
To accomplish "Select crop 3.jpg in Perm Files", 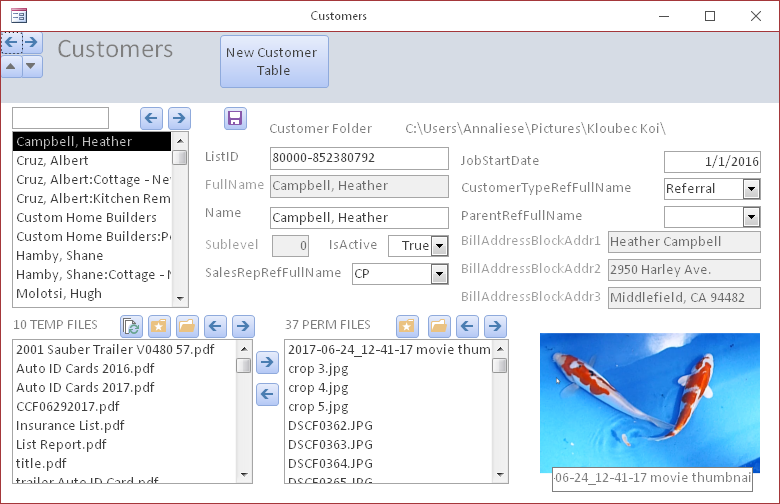I will tap(389, 369).
